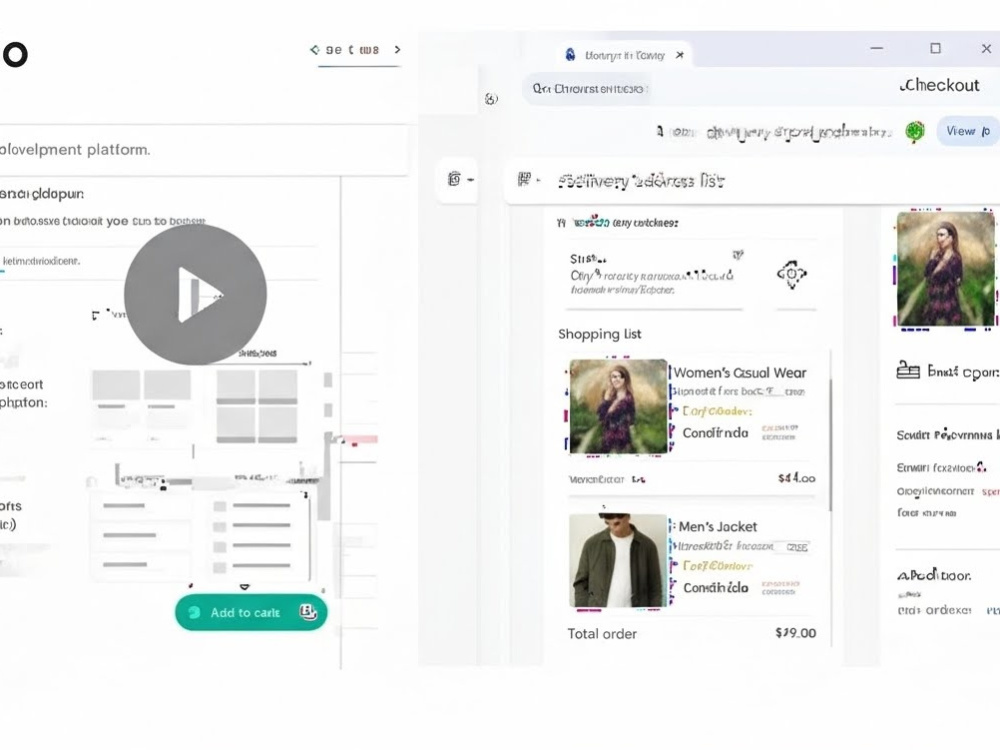1000x750 pixels.
Task: Select the browser tab with the blue favicon
Action: [x=626, y=55]
